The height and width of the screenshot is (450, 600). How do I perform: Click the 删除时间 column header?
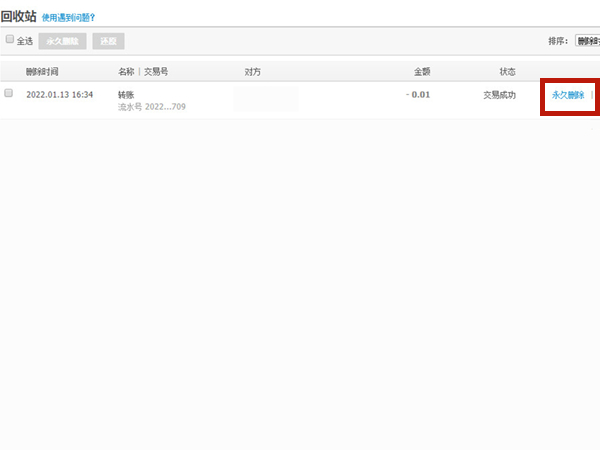[42, 71]
